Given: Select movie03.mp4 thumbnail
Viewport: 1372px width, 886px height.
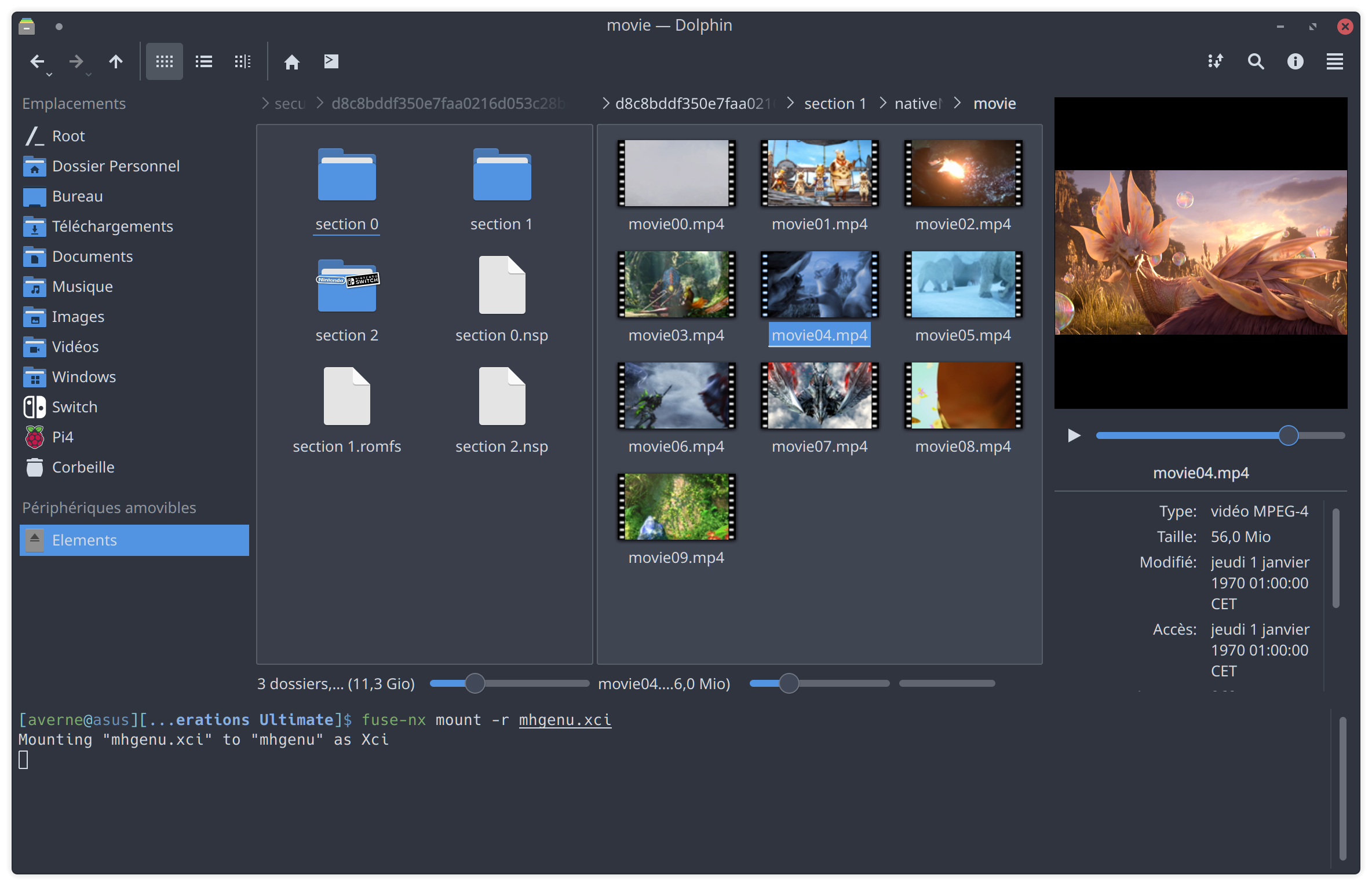Looking at the screenshot, I should tap(676, 284).
